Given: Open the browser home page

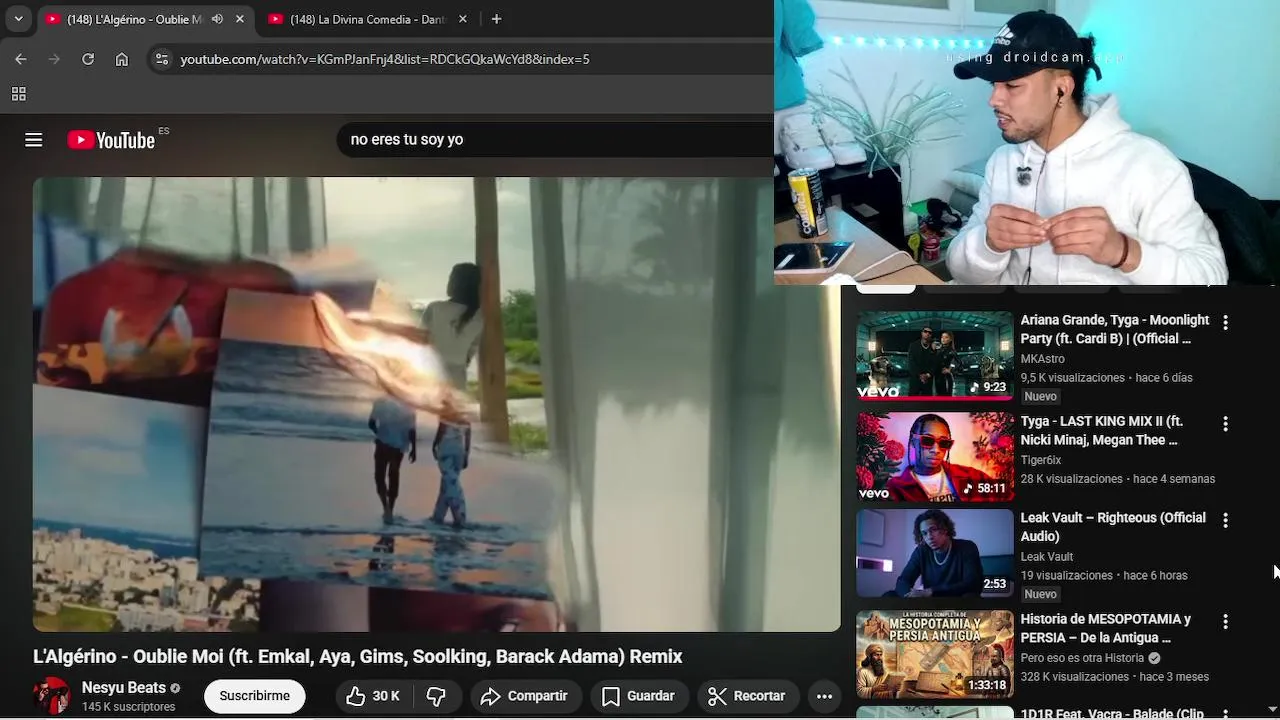Looking at the screenshot, I should point(122,59).
